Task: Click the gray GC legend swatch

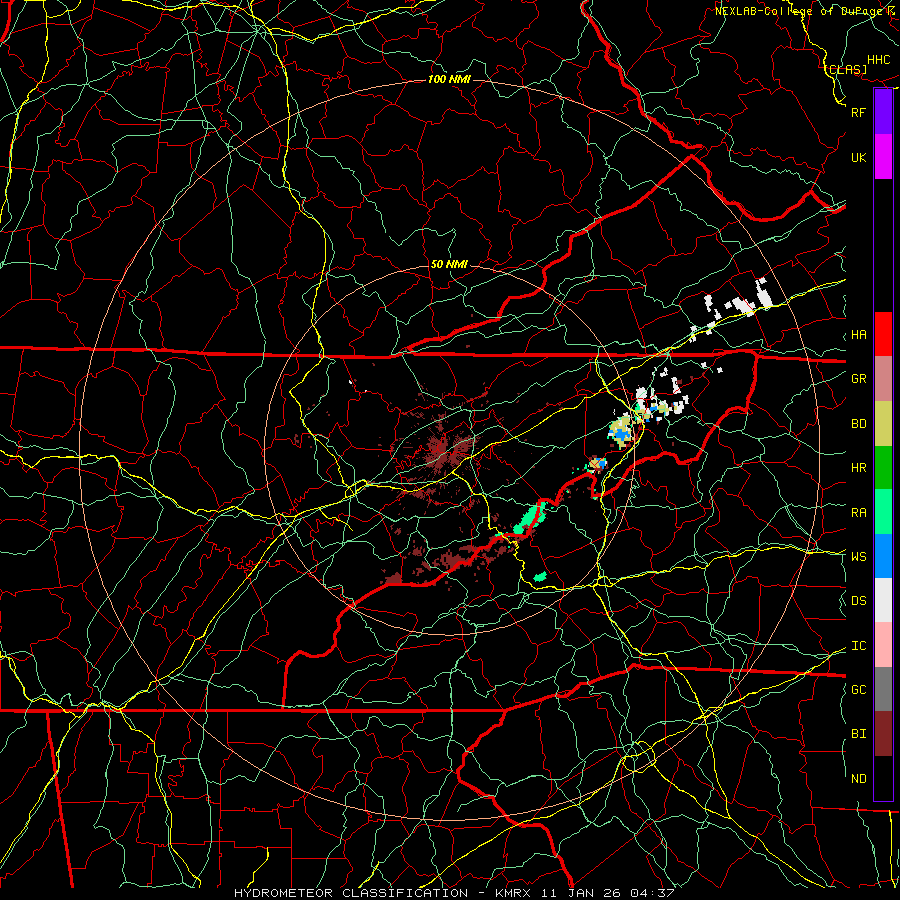Action: tap(883, 689)
